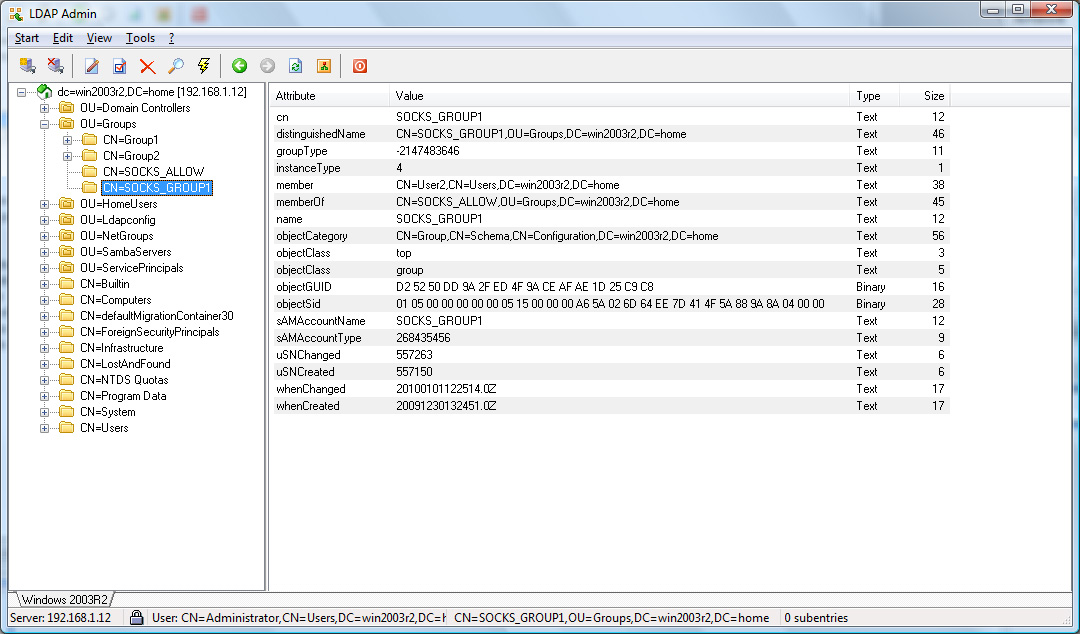1080x634 pixels.
Task: Select CN=NTDS Quotas in the tree
Action: click(124, 380)
